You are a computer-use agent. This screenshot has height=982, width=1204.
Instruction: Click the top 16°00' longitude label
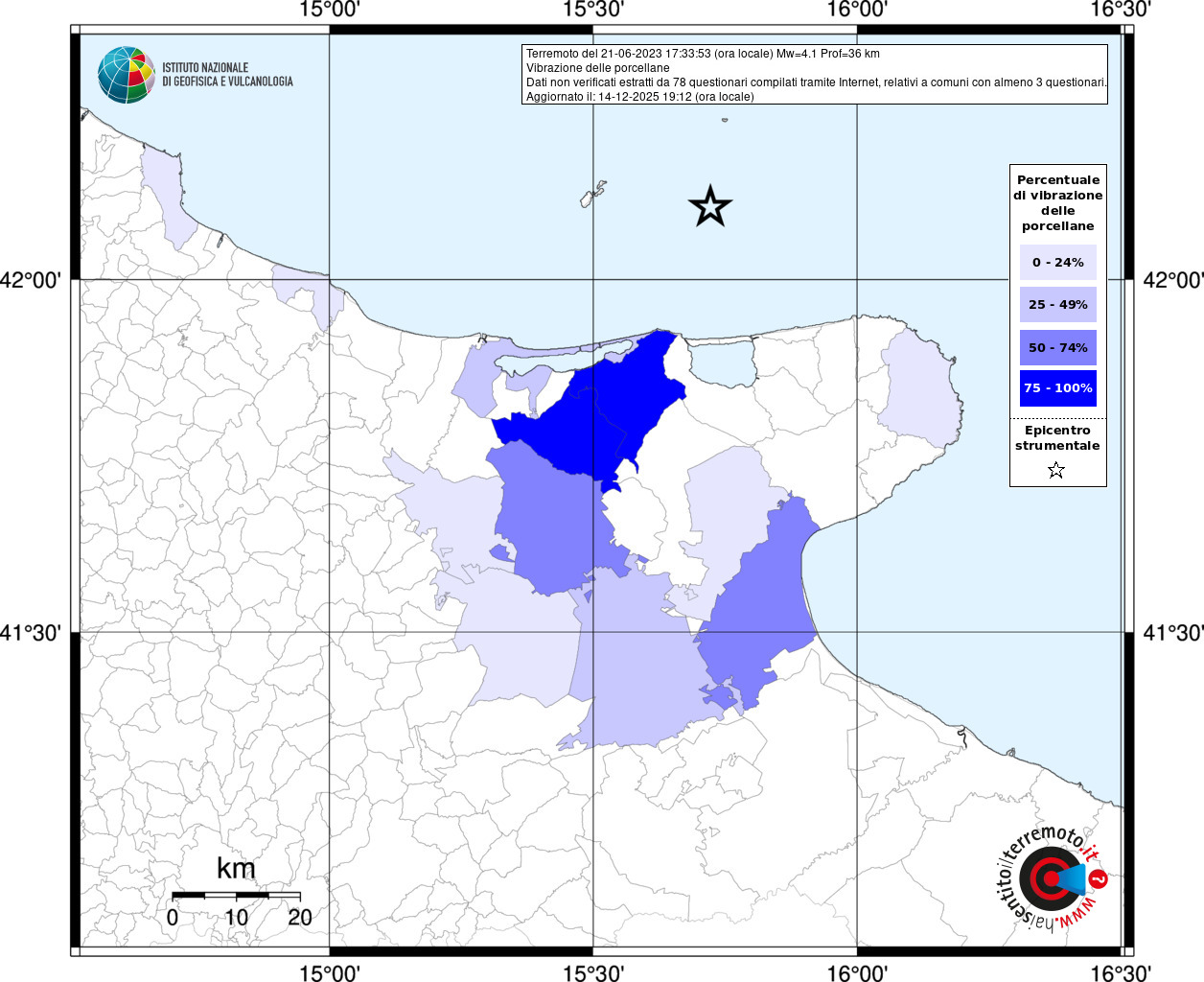857,10
